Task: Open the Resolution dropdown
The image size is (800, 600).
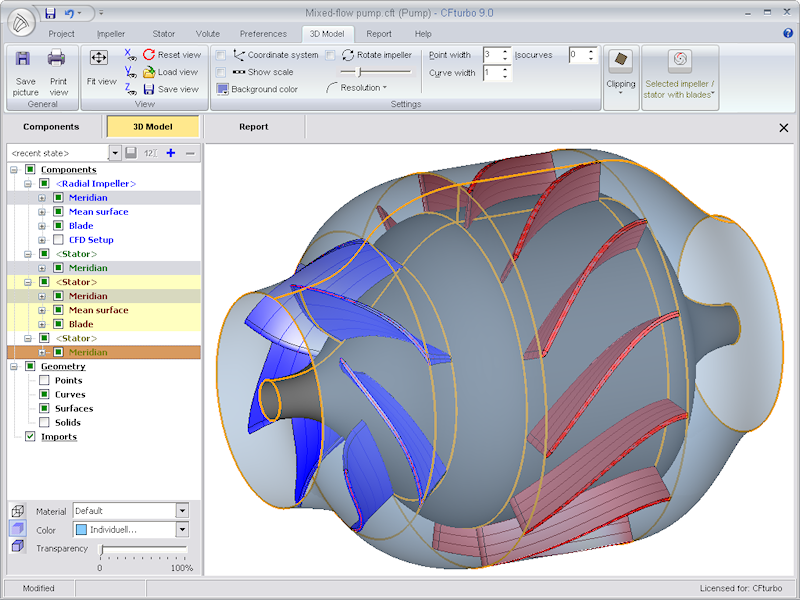Action: 357,88
